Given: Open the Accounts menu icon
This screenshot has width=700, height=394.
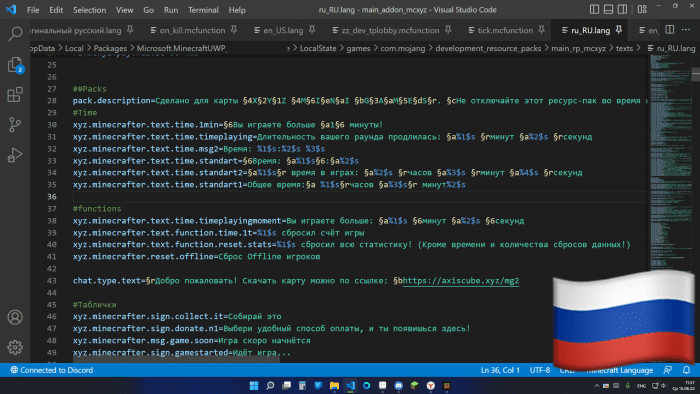Looking at the screenshot, I should coord(15,317).
